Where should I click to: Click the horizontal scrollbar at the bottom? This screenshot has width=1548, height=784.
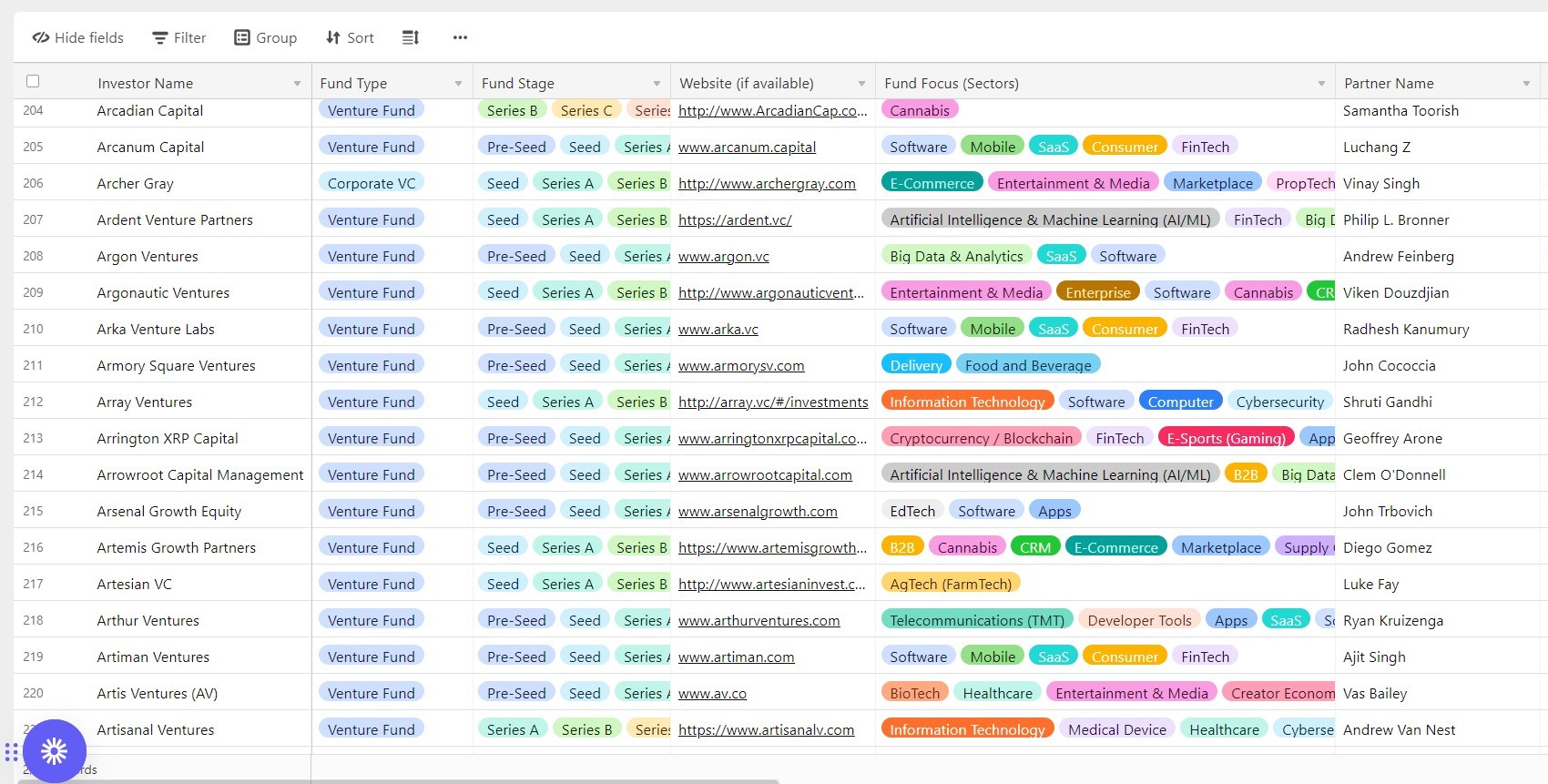[x=399, y=781]
